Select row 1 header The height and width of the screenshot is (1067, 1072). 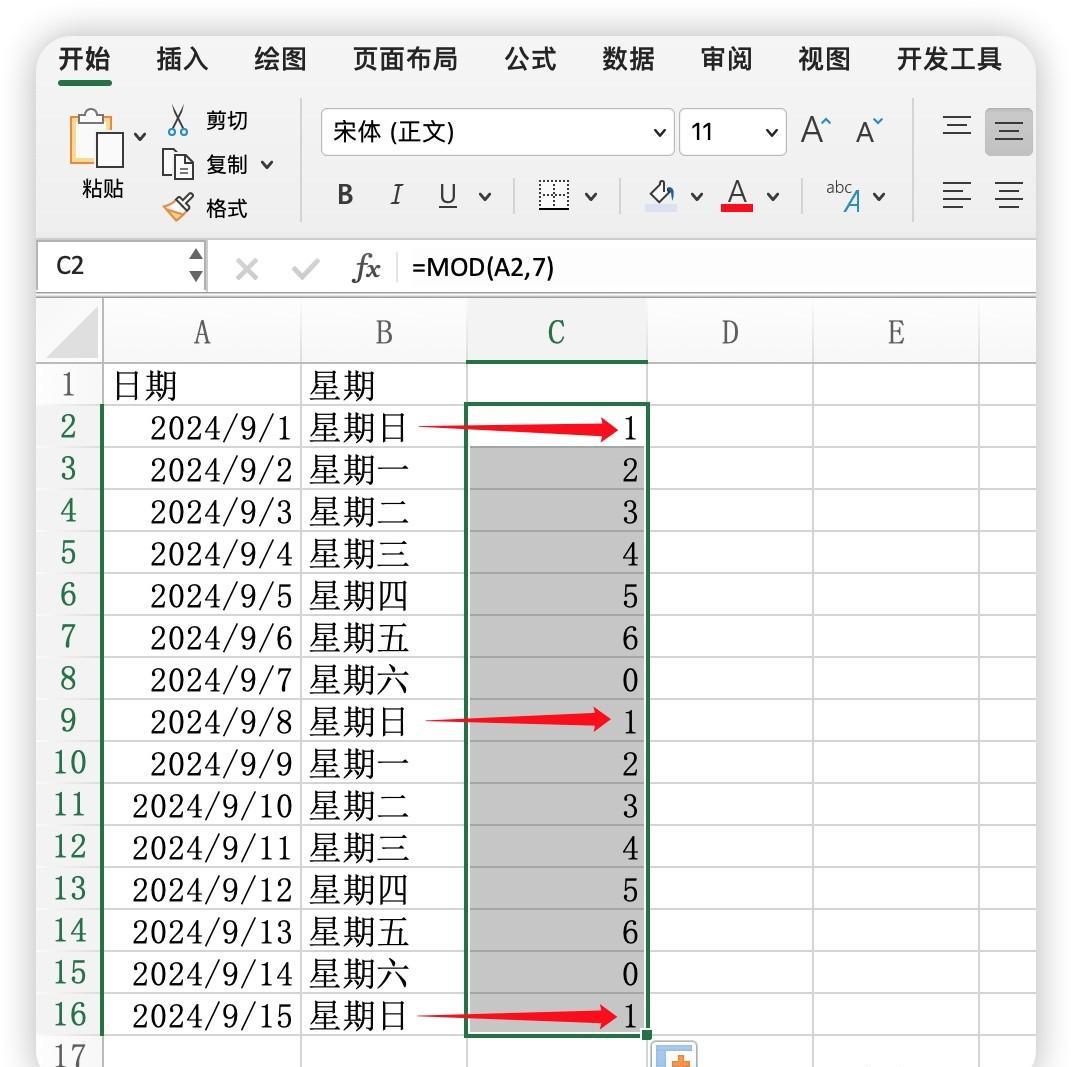[68, 384]
